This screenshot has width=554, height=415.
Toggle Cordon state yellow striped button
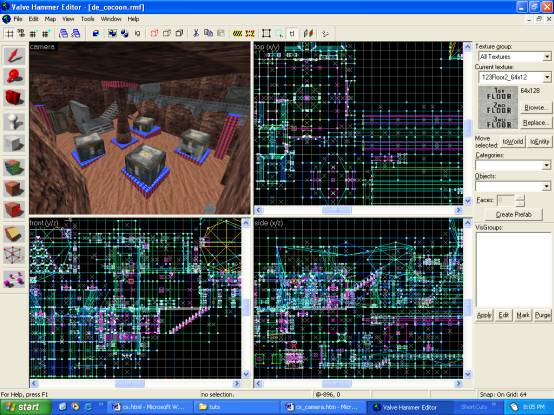[237, 34]
